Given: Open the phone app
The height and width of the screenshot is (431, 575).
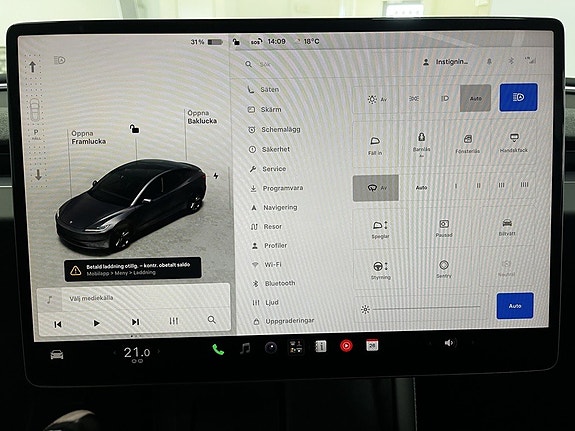Looking at the screenshot, I should pyautogui.click(x=218, y=350).
